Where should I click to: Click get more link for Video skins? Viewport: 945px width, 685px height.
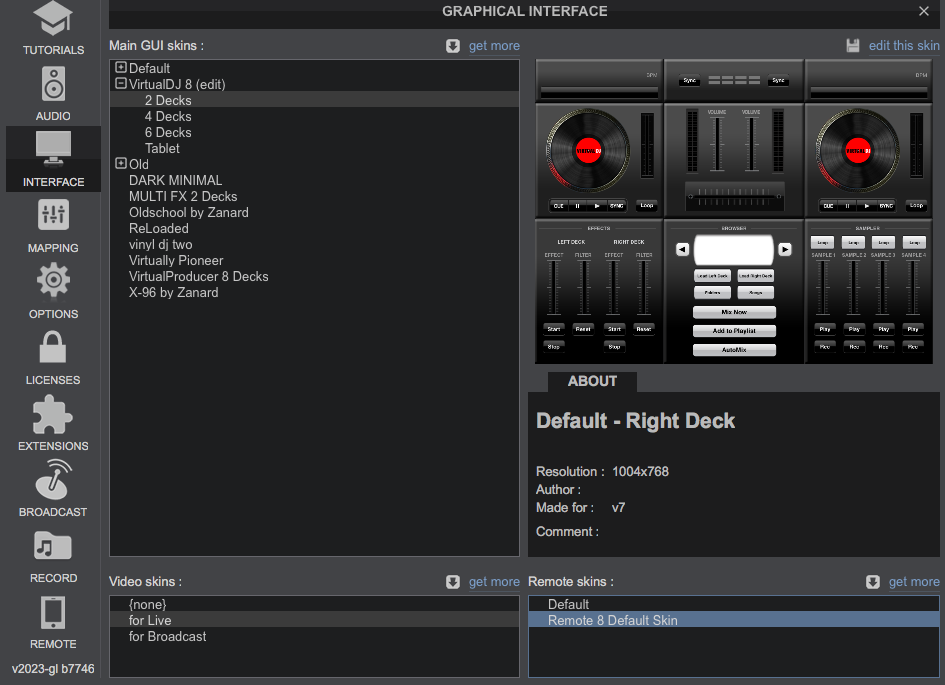pos(494,582)
